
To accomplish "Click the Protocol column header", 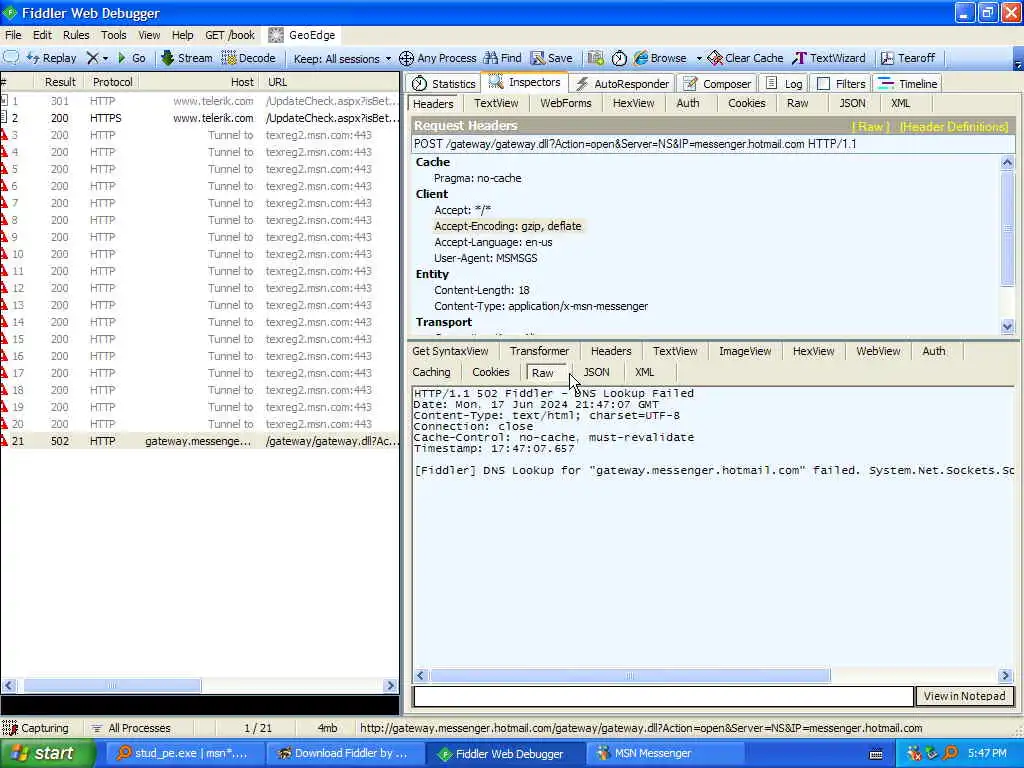I will (112, 82).
